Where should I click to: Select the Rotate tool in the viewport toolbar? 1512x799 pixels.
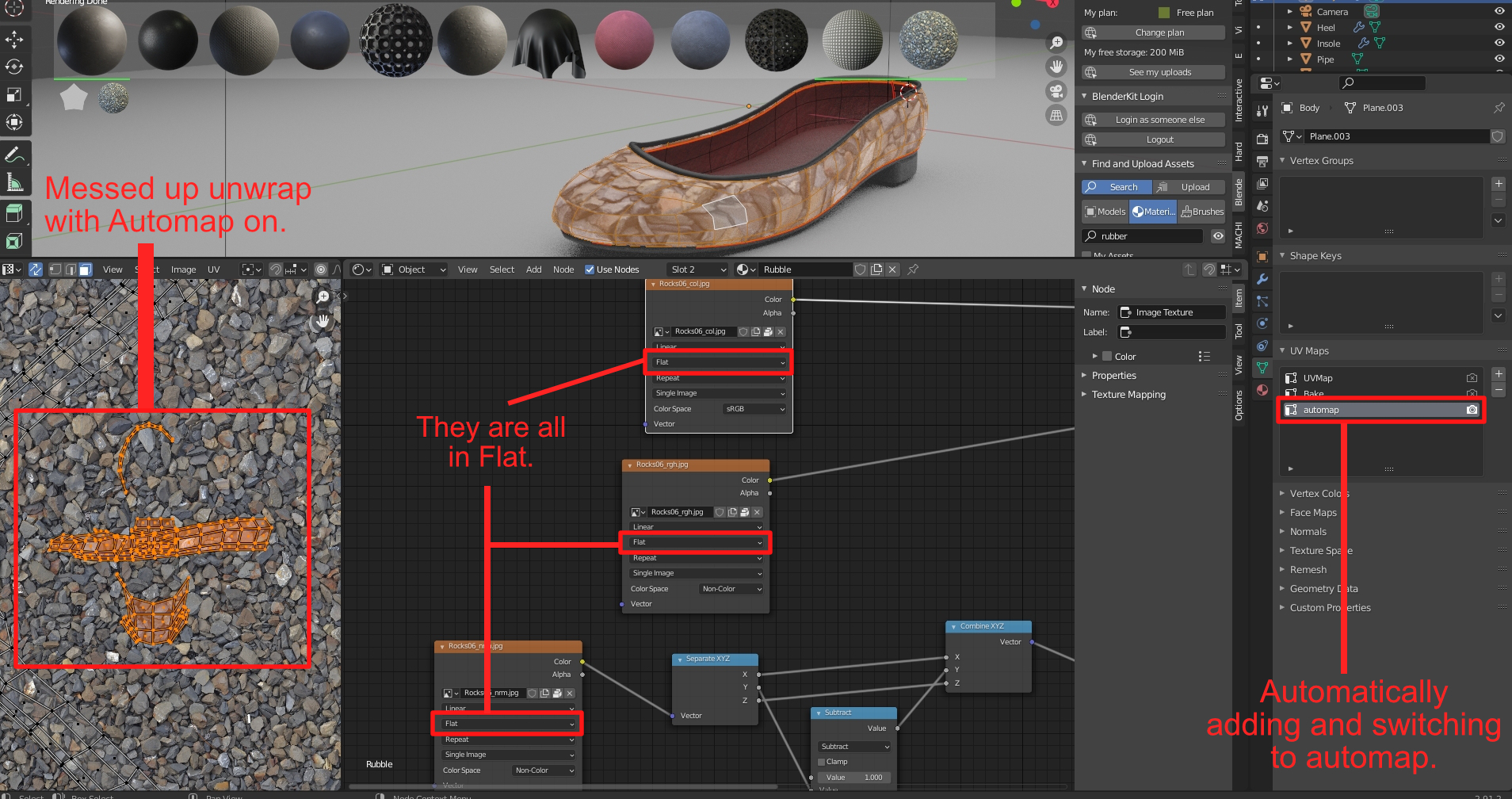[14, 67]
